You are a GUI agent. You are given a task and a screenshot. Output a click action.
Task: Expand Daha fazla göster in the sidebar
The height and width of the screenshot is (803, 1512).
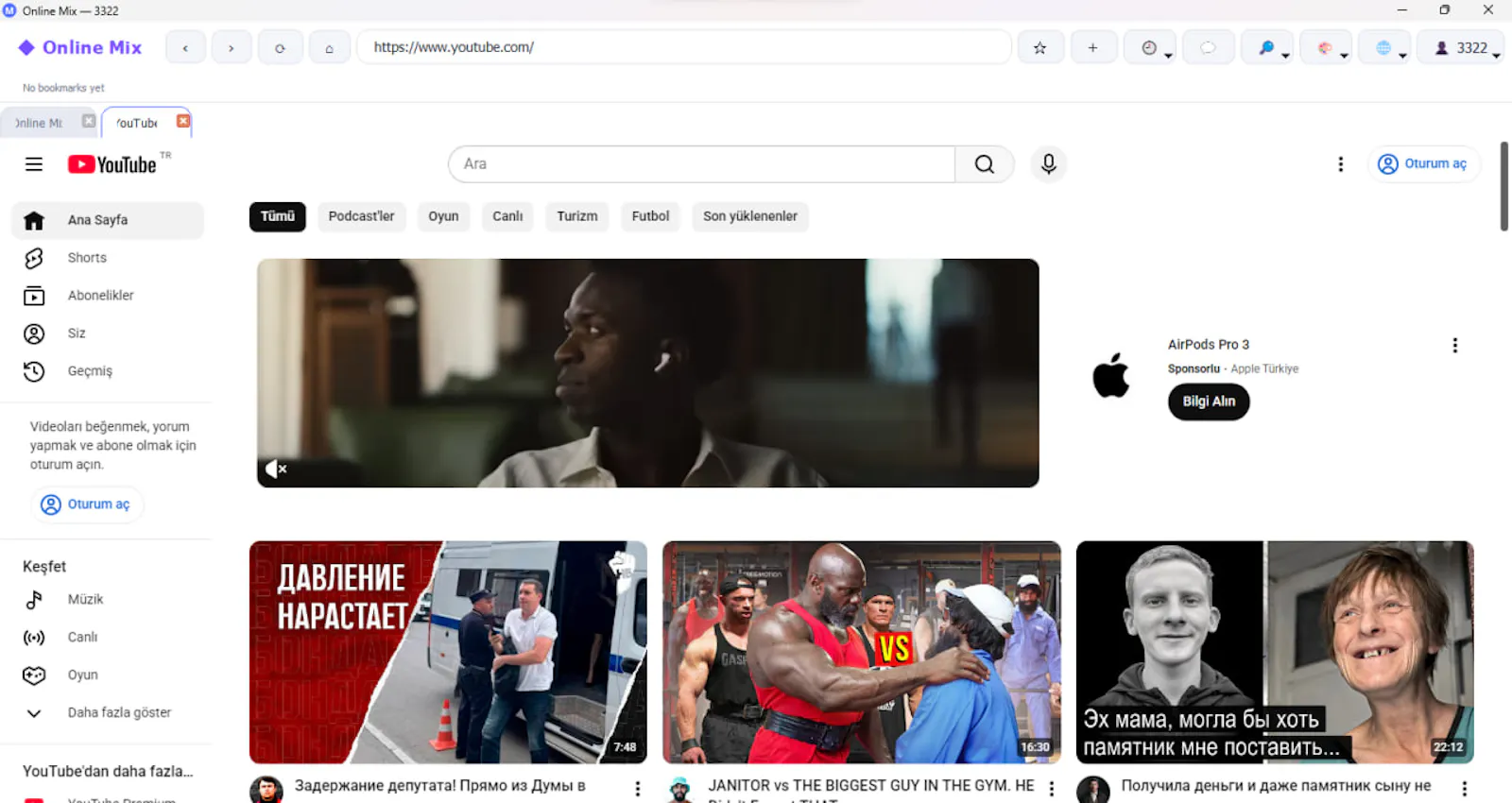coord(108,713)
